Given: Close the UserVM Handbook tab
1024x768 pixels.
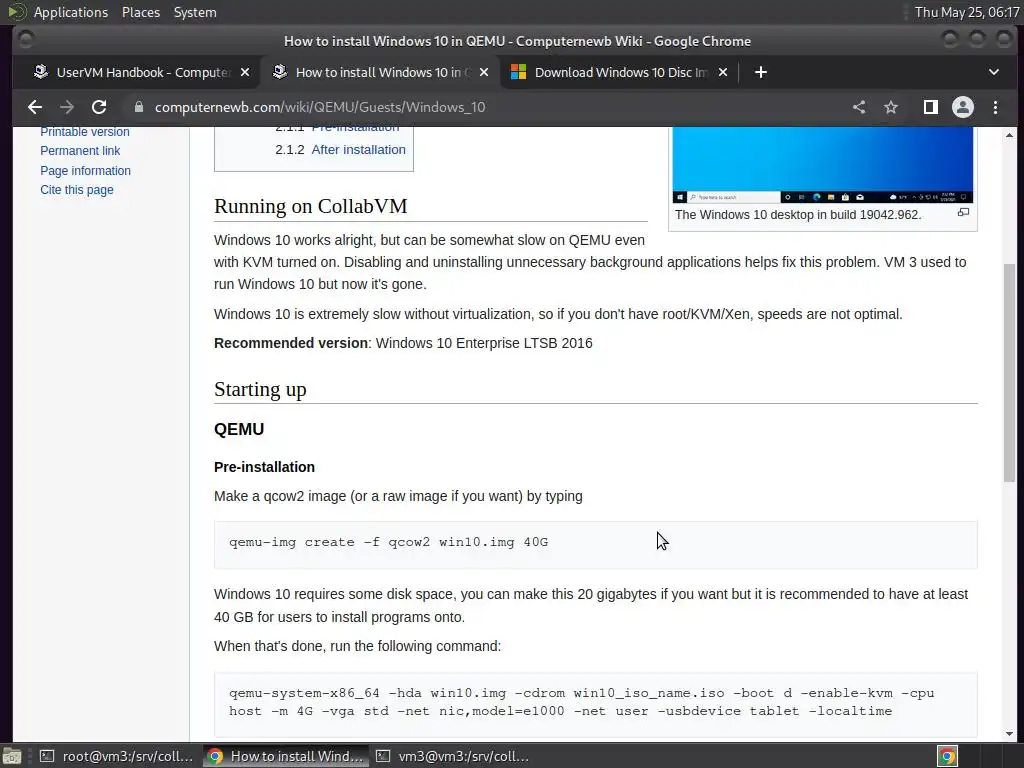Looking at the screenshot, I should click(x=245, y=72).
